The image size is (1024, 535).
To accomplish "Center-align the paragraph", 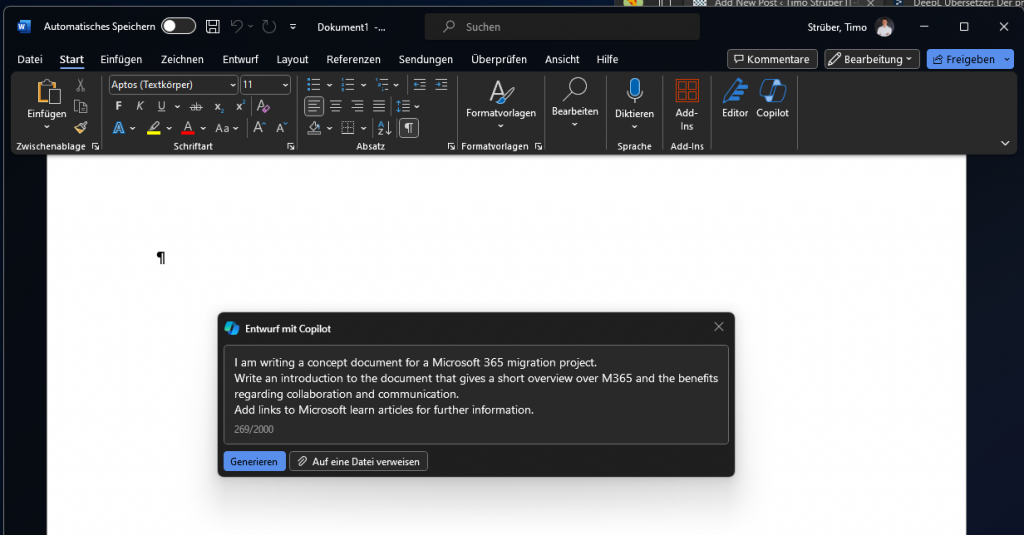I will pos(336,106).
